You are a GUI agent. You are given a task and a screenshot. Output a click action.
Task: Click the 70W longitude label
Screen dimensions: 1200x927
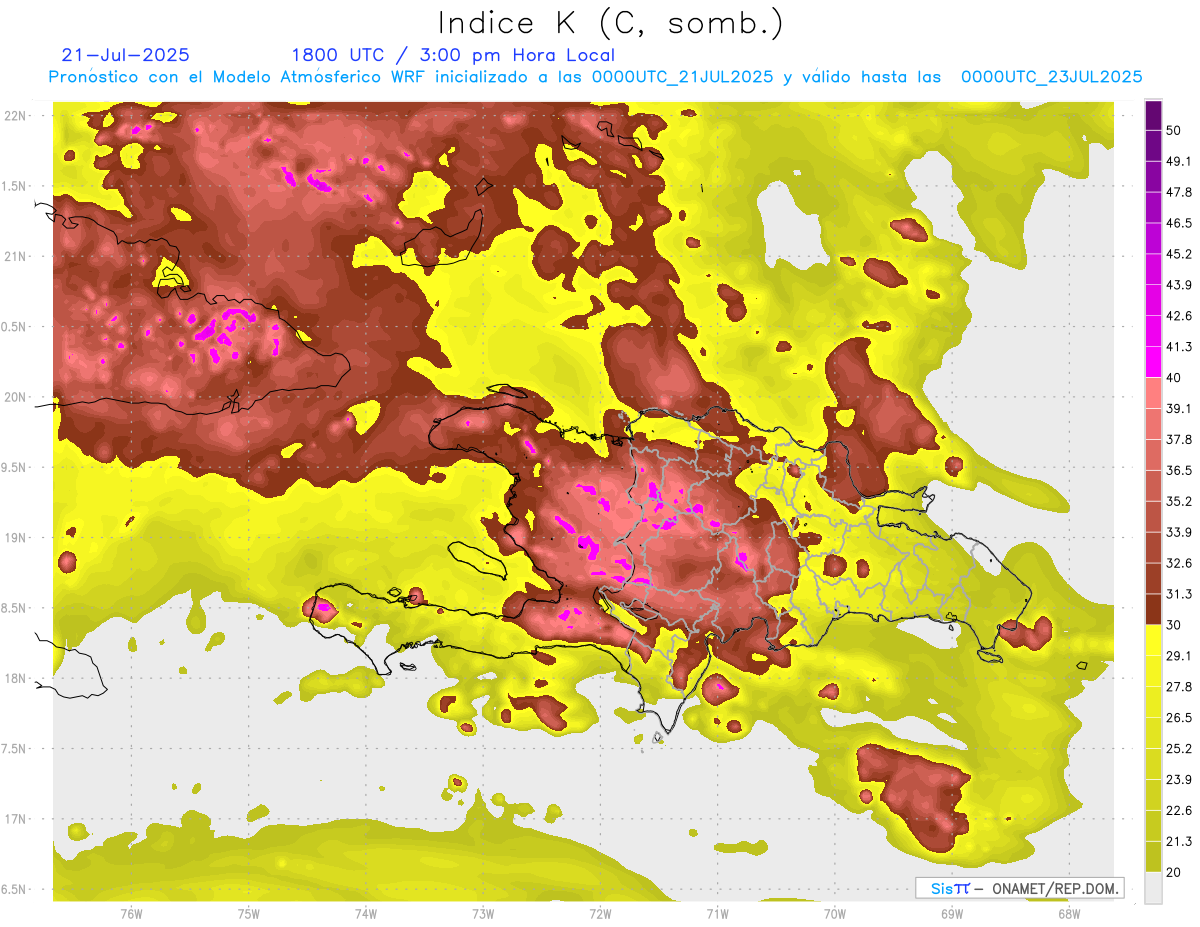tap(835, 913)
